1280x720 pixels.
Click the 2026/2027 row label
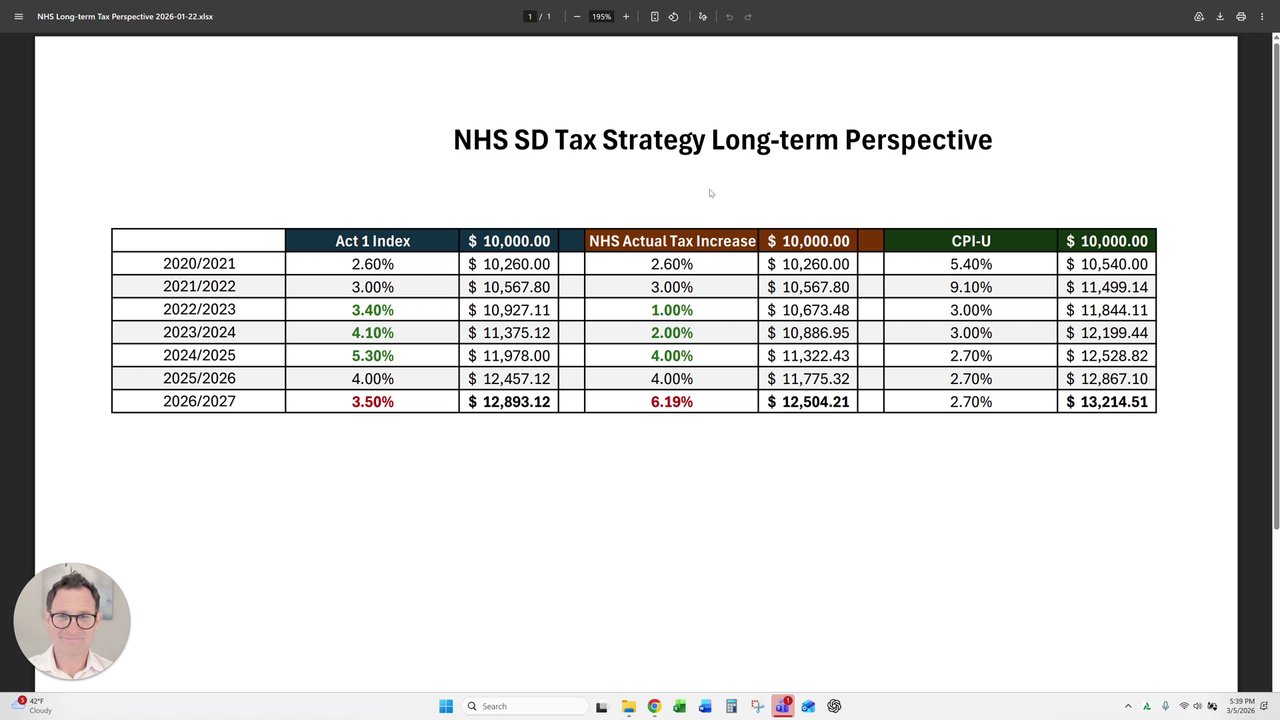pyautogui.click(x=199, y=401)
